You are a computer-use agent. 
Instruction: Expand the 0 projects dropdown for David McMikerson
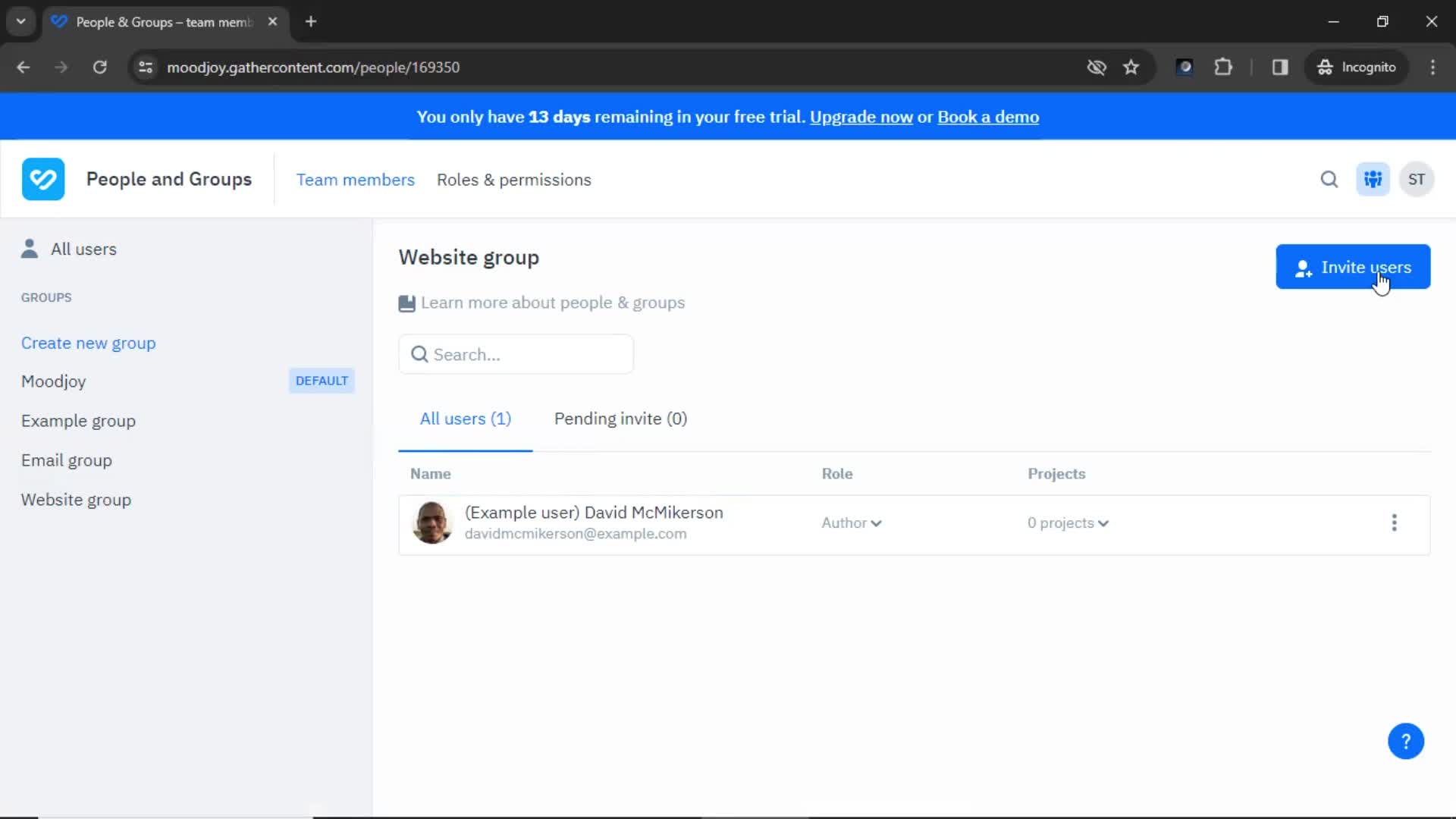click(1067, 523)
